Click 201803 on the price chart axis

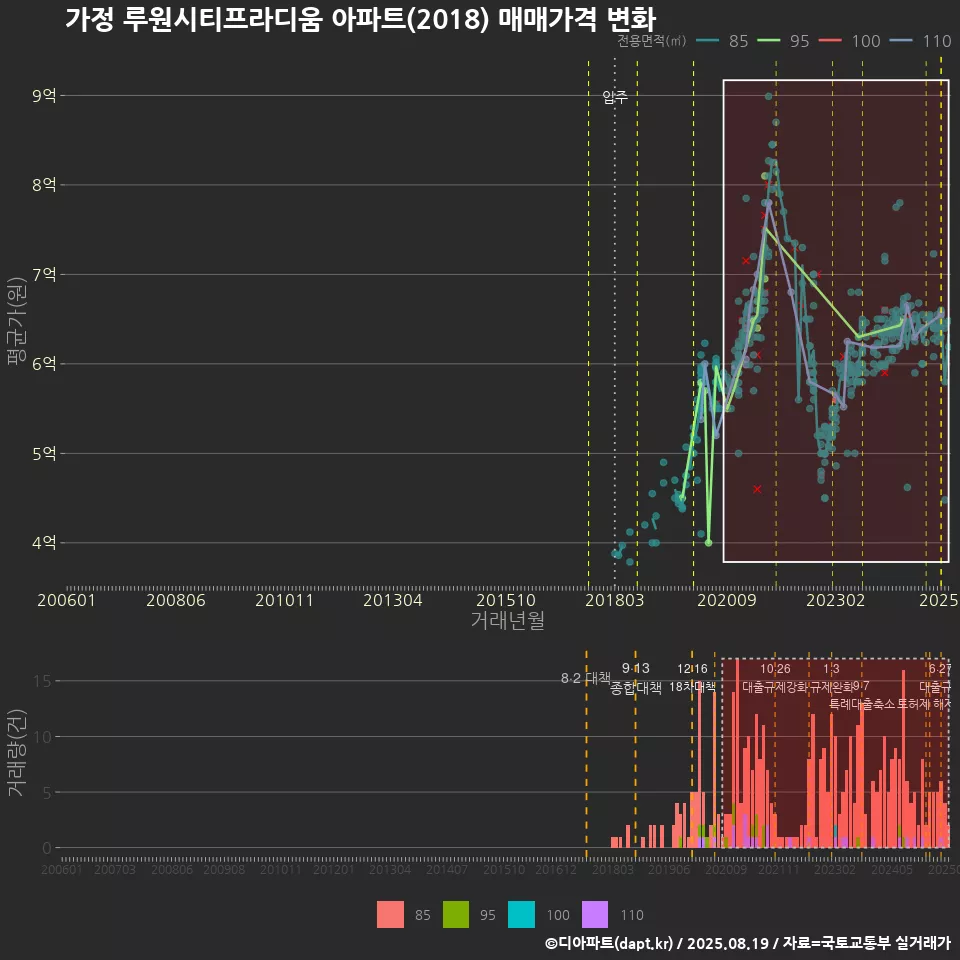615,600
